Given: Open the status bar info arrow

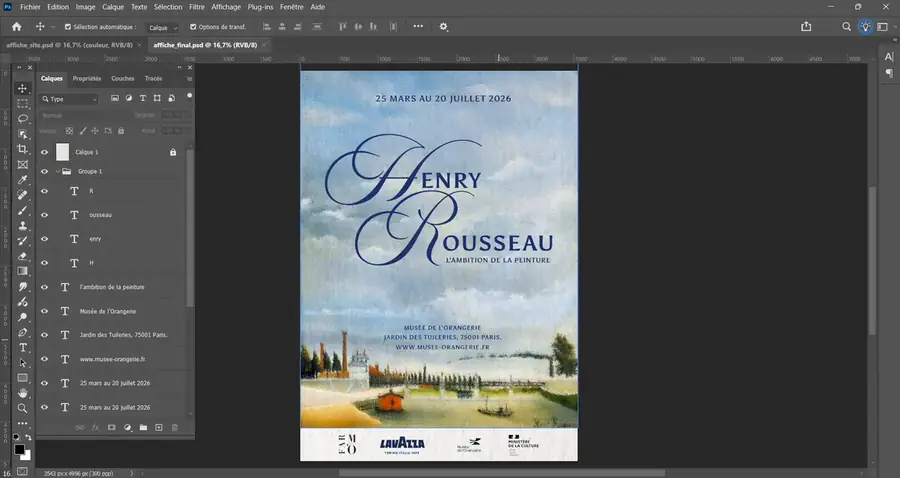Looking at the screenshot, I should [131, 473].
